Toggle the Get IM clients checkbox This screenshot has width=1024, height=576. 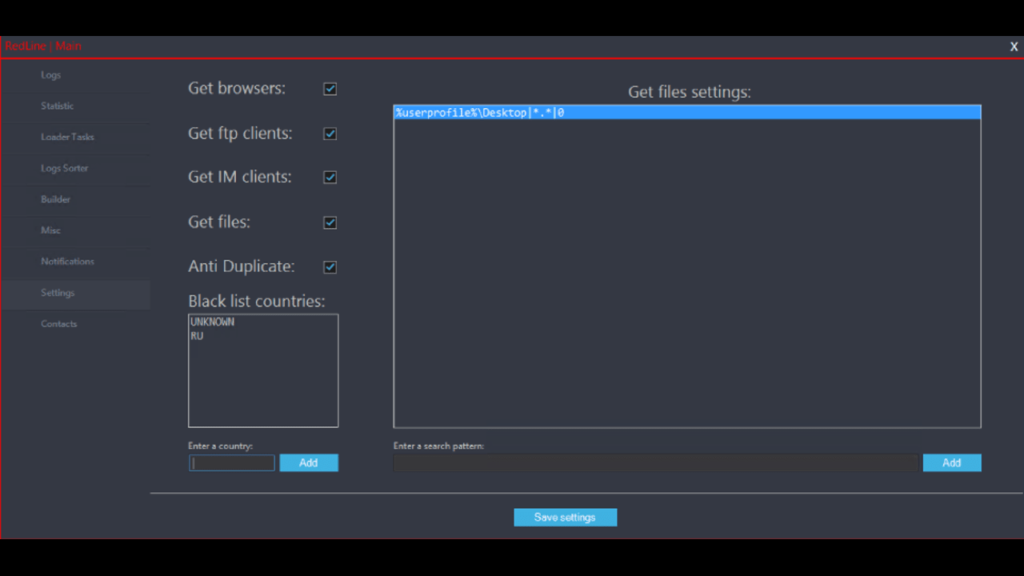click(330, 177)
